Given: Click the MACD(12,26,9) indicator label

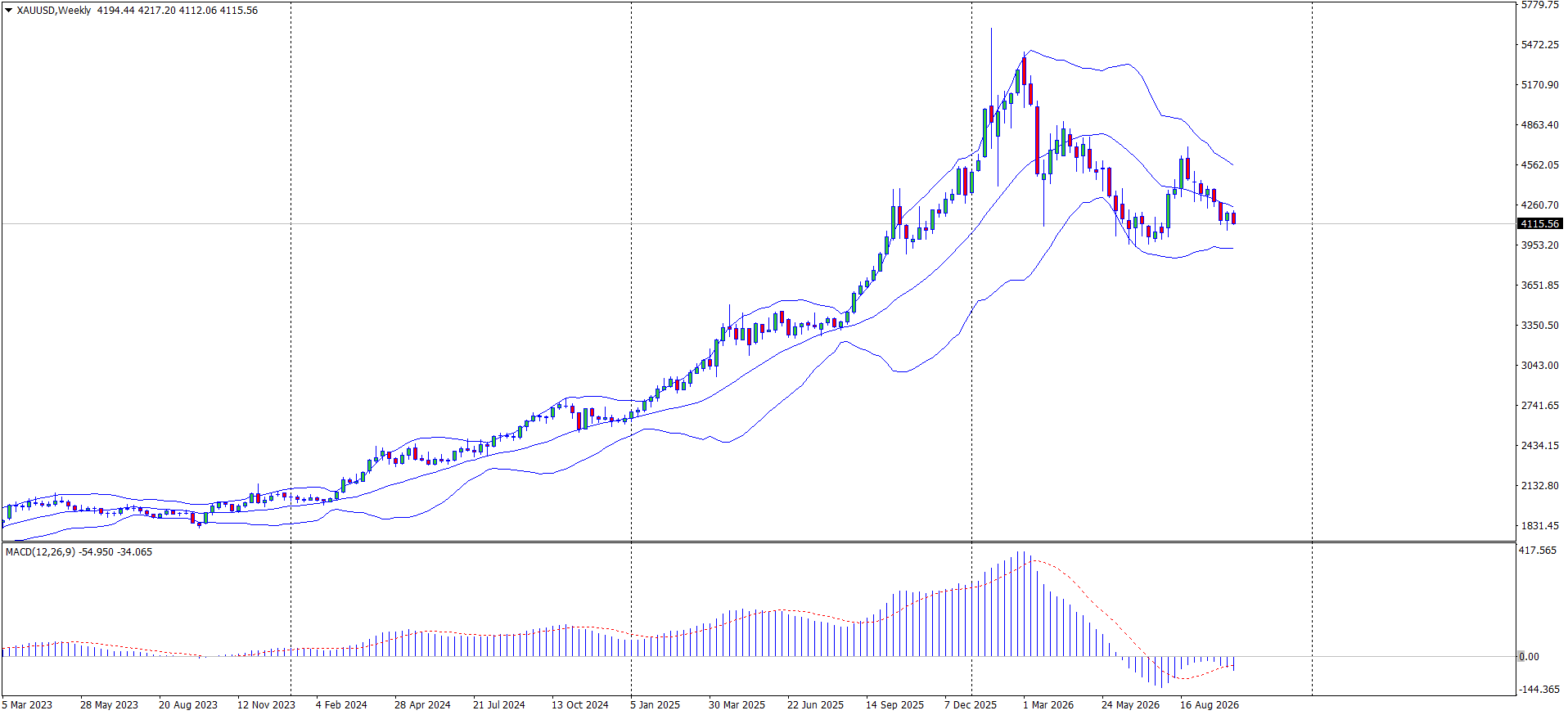Looking at the screenshot, I should [x=40, y=552].
